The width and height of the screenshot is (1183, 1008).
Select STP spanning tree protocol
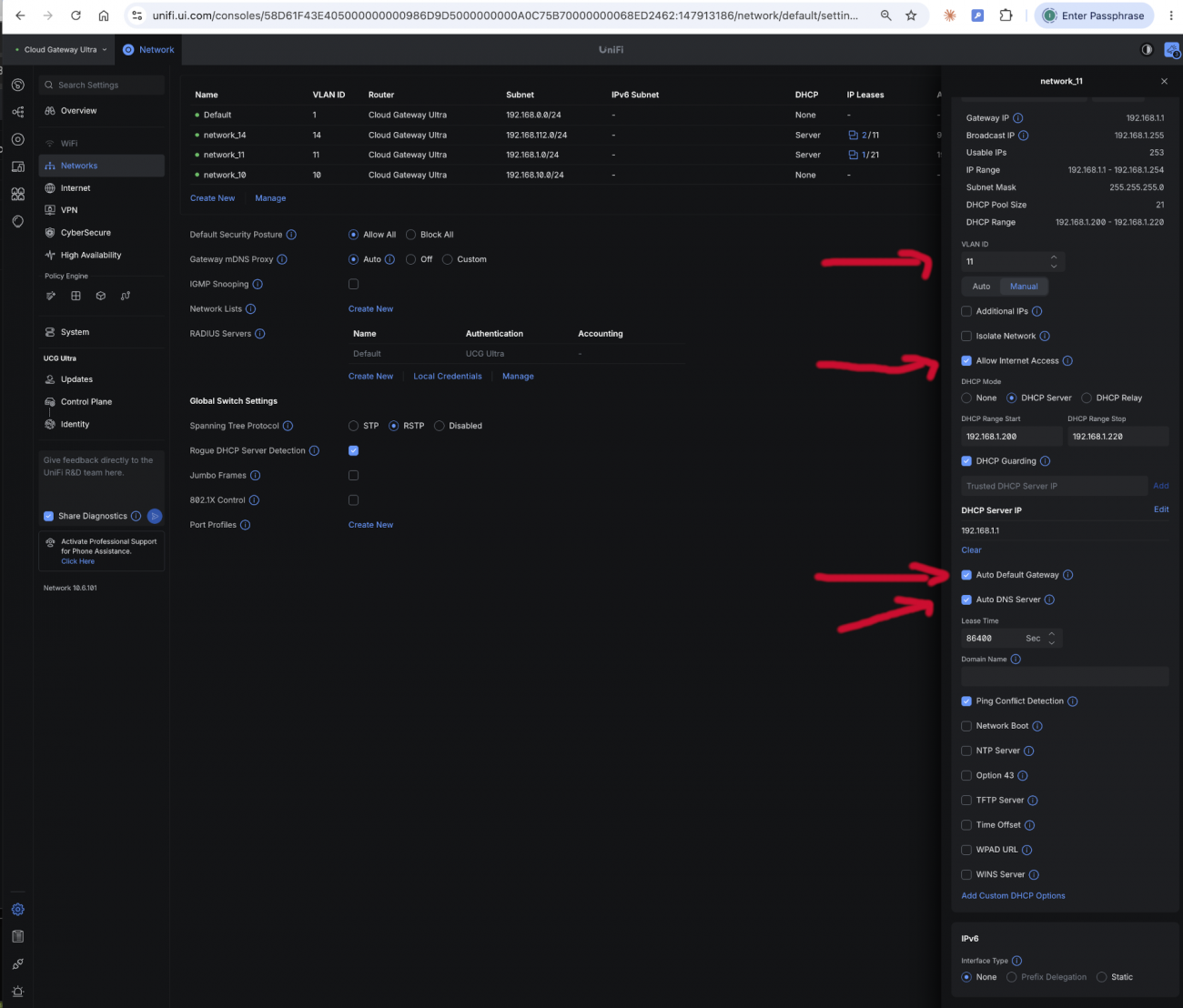pyautogui.click(x=353, y=426)
